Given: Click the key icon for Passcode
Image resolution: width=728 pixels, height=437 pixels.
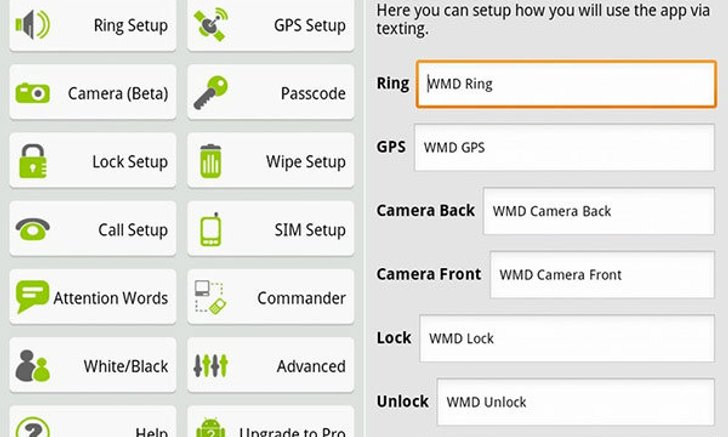Looking at the screenshot, I should (x=211, y=92).
